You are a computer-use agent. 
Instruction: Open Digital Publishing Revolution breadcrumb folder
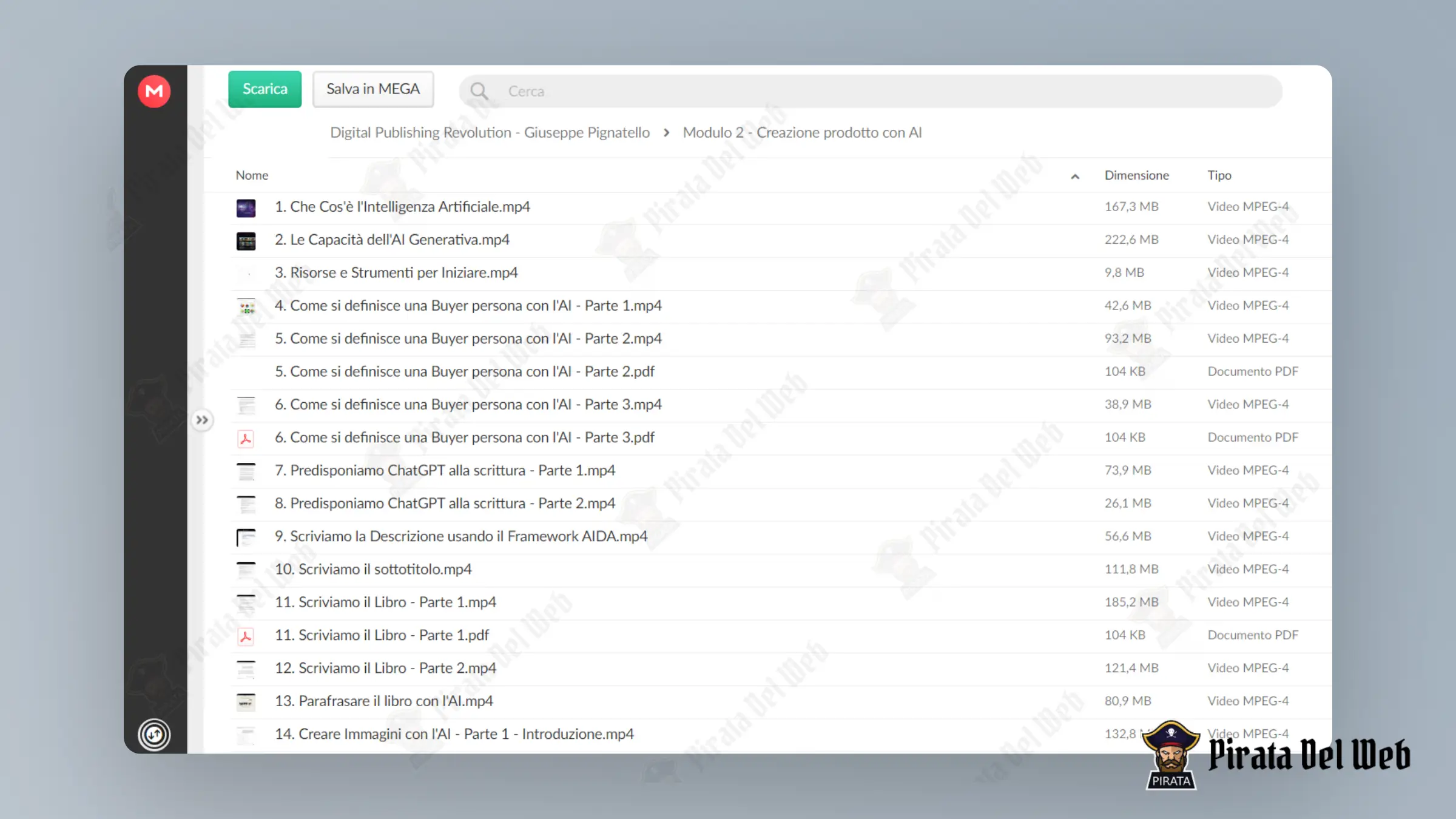coord(490,132)
